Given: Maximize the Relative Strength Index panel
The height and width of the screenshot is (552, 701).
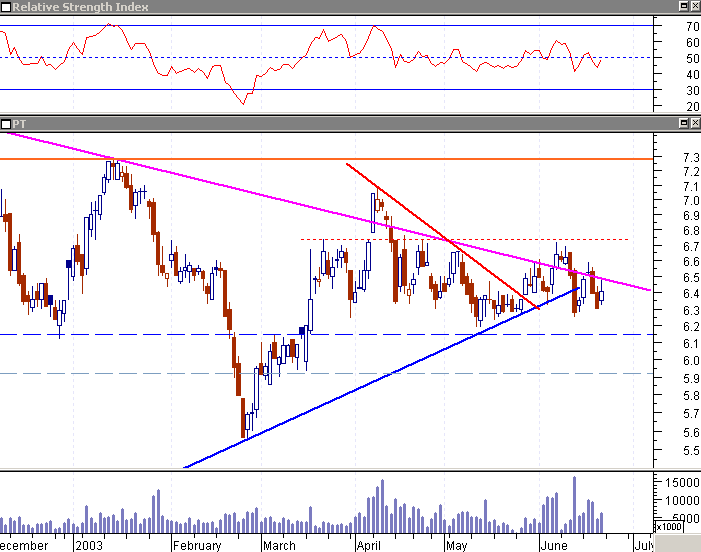Looking at the screenshot, I should [684, 6].
